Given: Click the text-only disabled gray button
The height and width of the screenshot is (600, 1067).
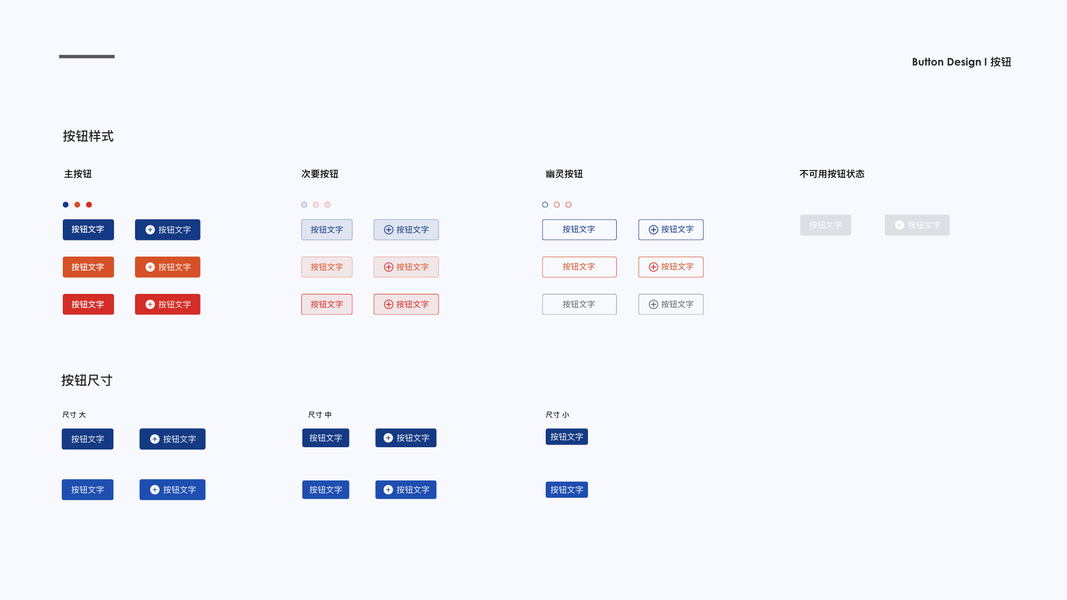Looking at the screenshot, I should point(825,225).
